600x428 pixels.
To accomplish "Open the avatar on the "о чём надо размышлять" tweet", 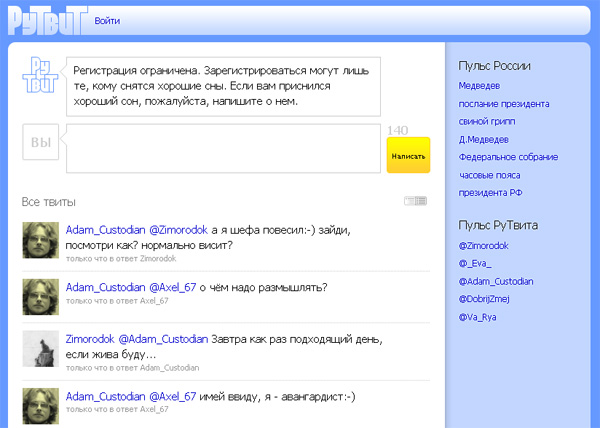I will (39, 296).
